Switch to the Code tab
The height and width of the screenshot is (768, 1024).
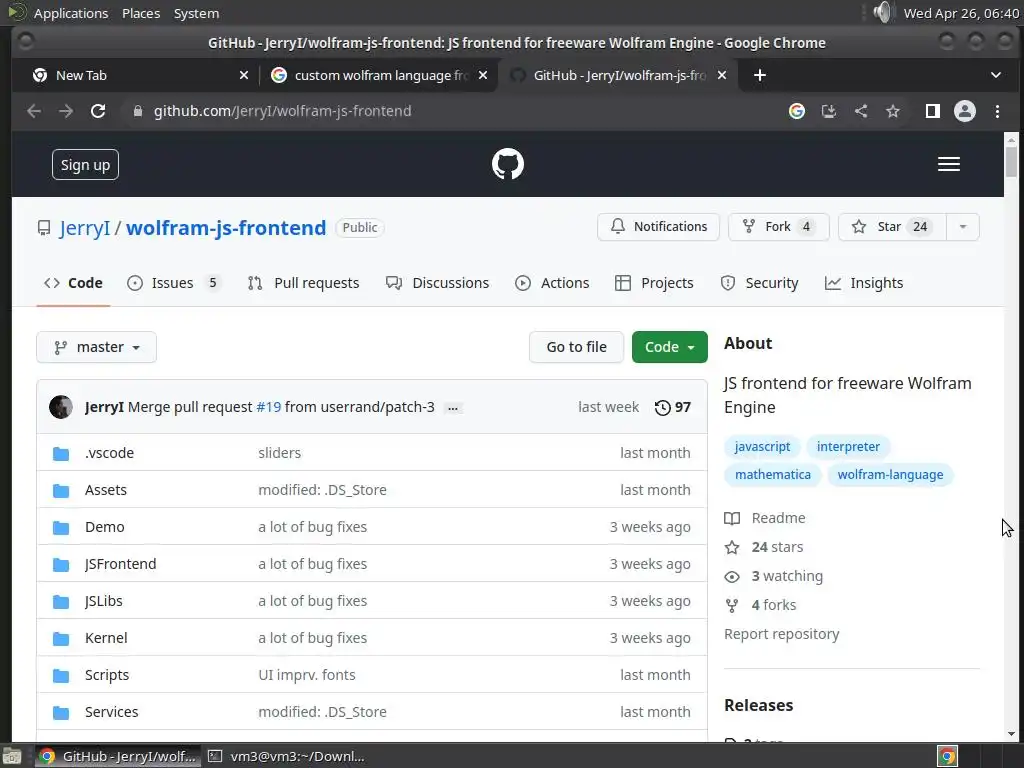pyautogui.click(x=73, y=283)
